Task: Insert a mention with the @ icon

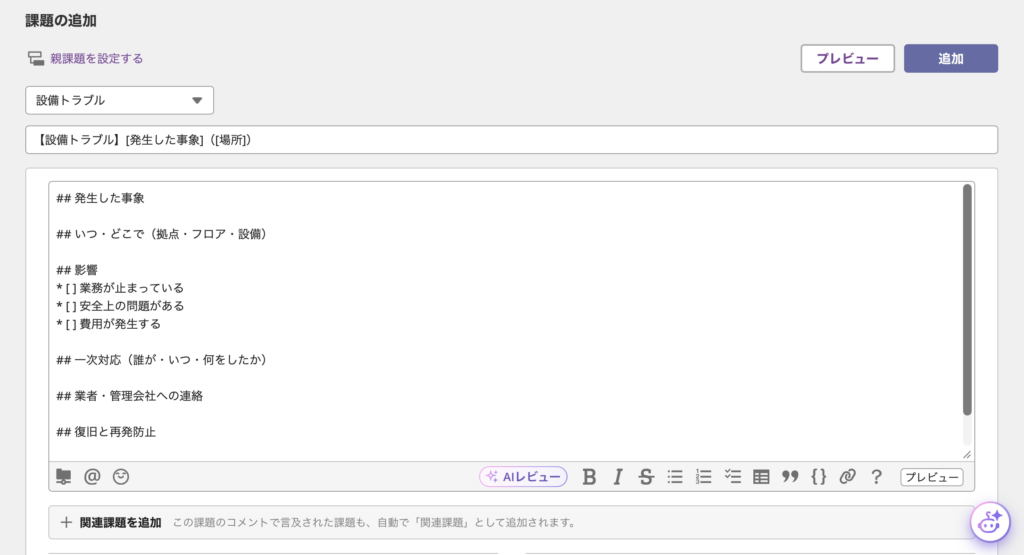Action: tap(92, 477)
